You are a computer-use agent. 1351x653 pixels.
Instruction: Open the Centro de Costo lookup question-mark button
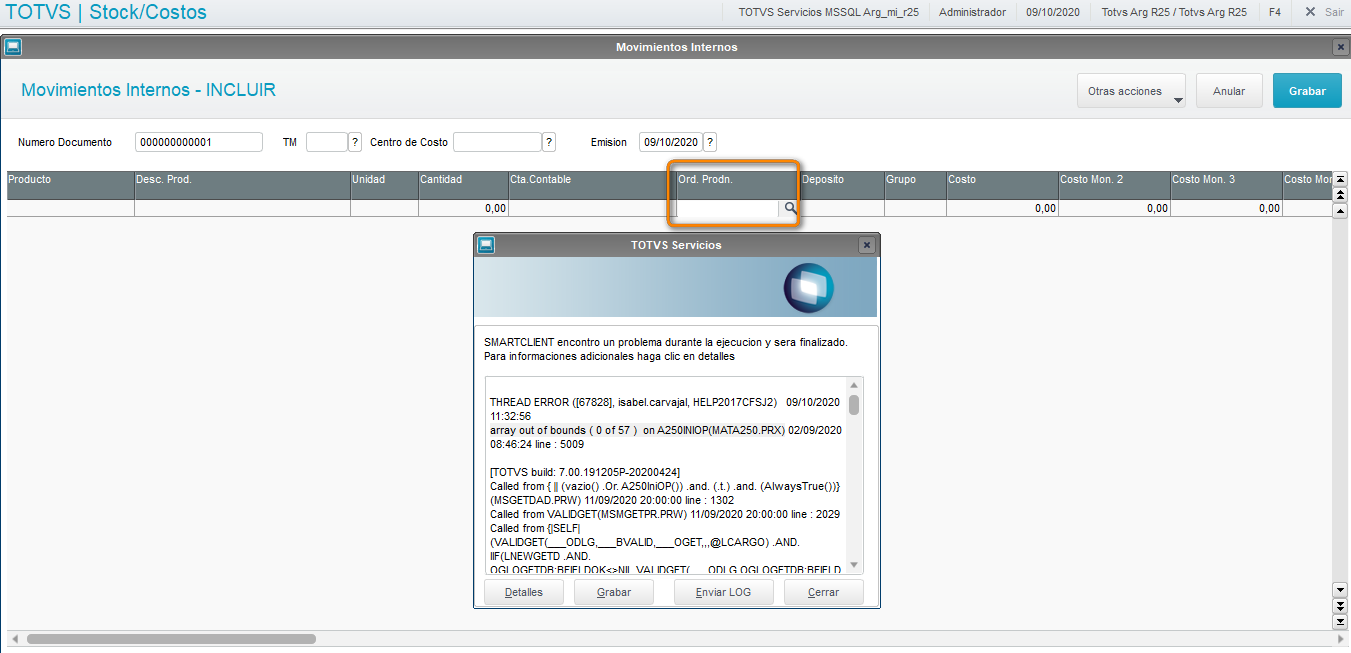549,142
